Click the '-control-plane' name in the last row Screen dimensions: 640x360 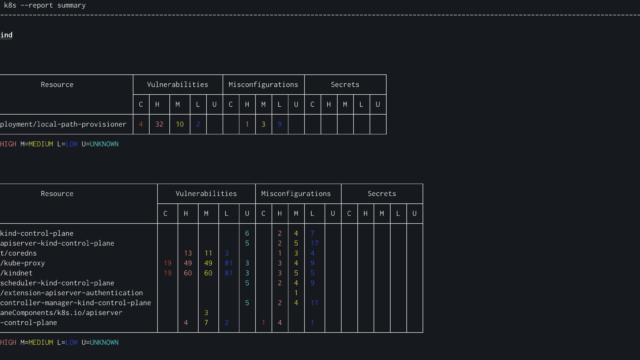tap(29, 322)
